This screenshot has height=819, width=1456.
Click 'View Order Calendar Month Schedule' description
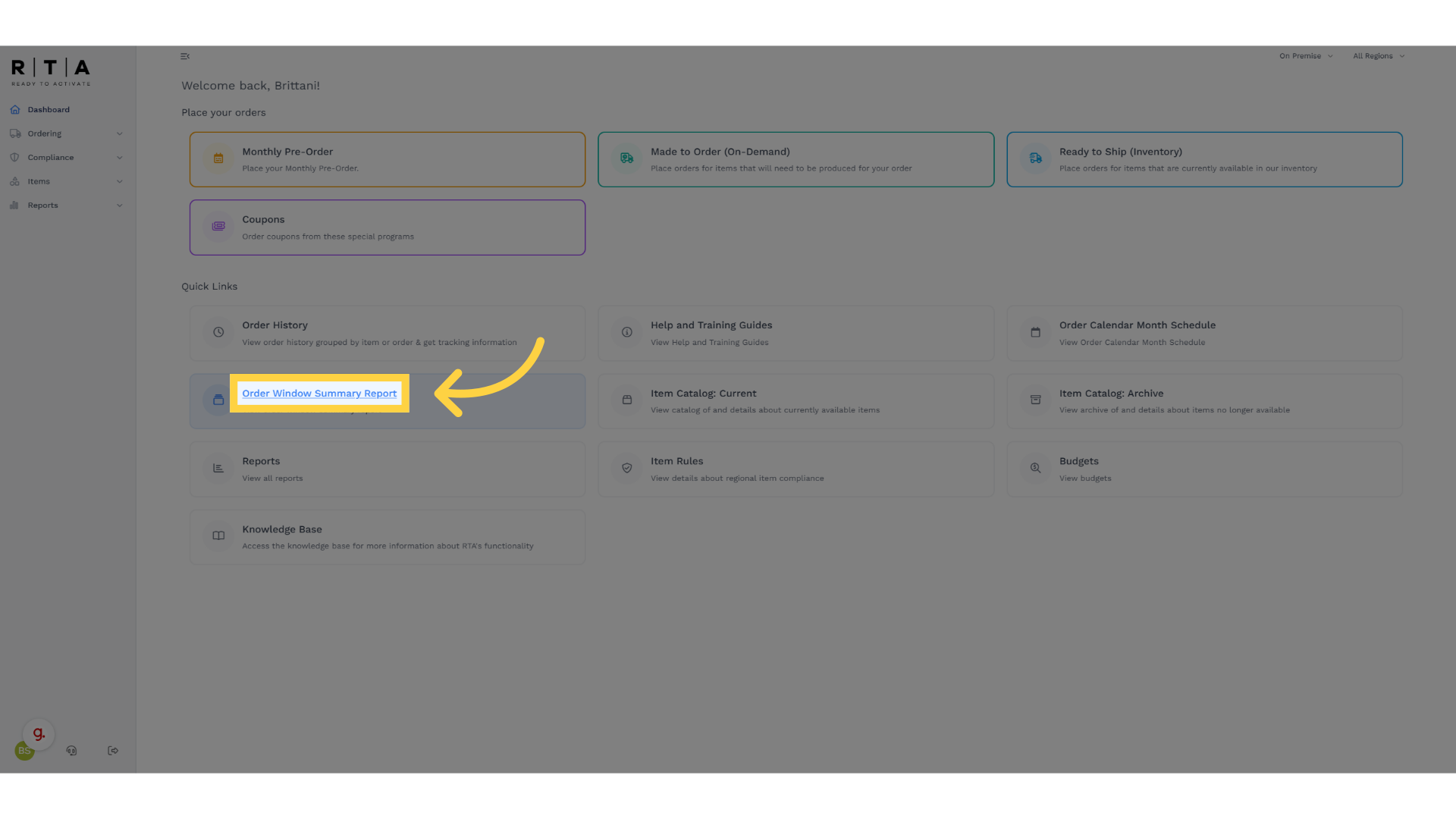pyautogui.click(x=1131, y=343)
